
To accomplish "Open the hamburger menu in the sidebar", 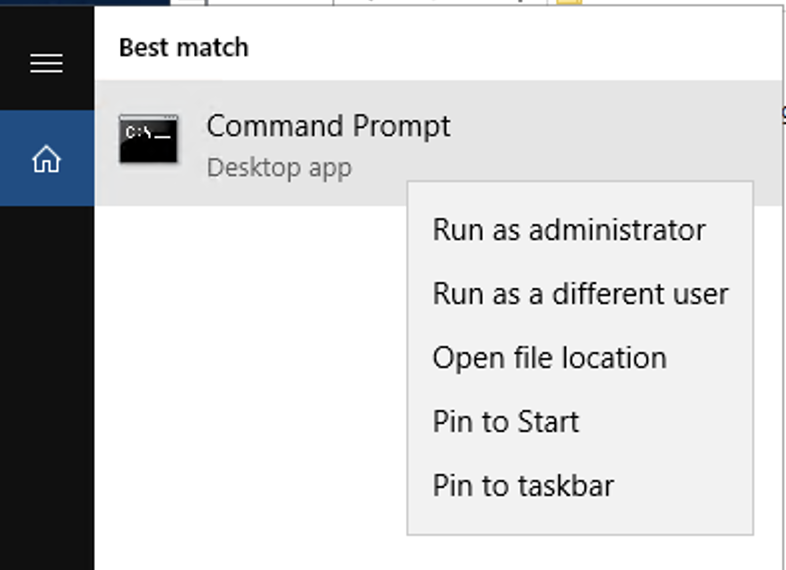I will click(x=46, y=64).
